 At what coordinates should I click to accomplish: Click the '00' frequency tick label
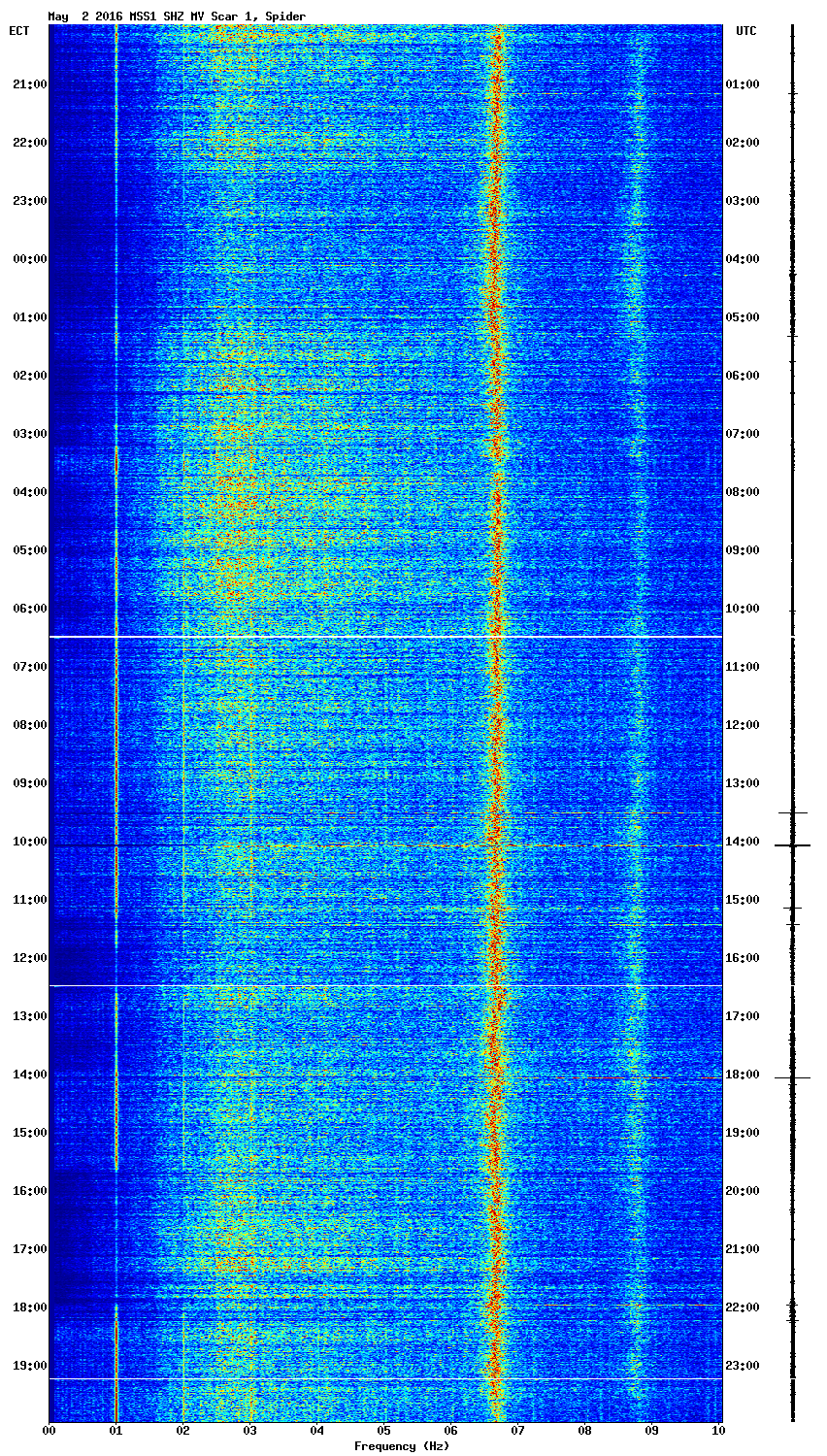[x=50, y=1431]
